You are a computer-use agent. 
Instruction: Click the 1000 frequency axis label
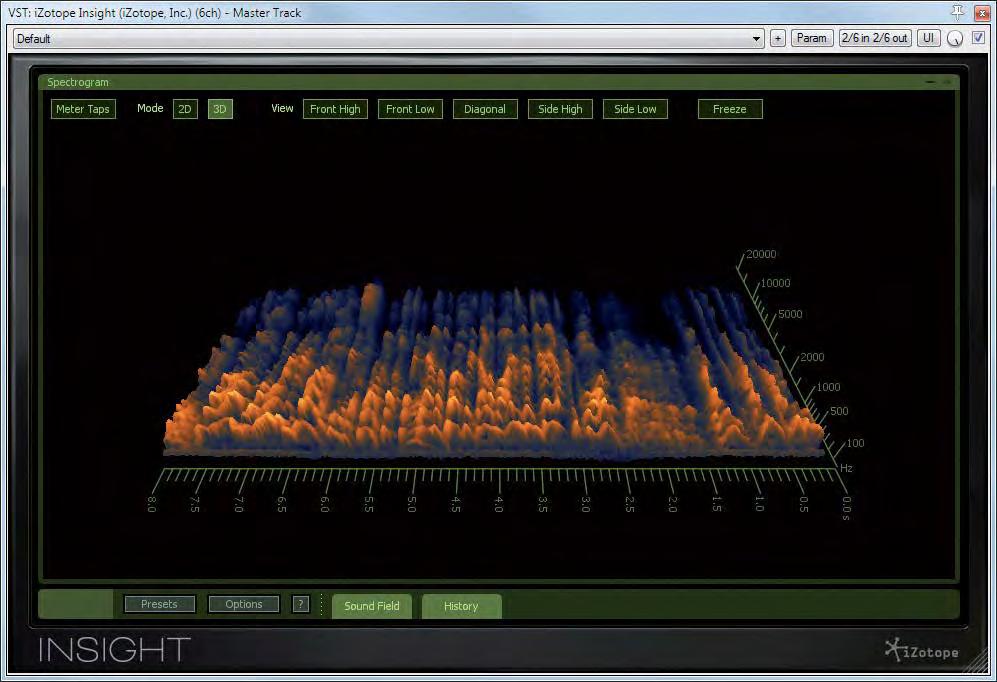click(x=828, y=387)
